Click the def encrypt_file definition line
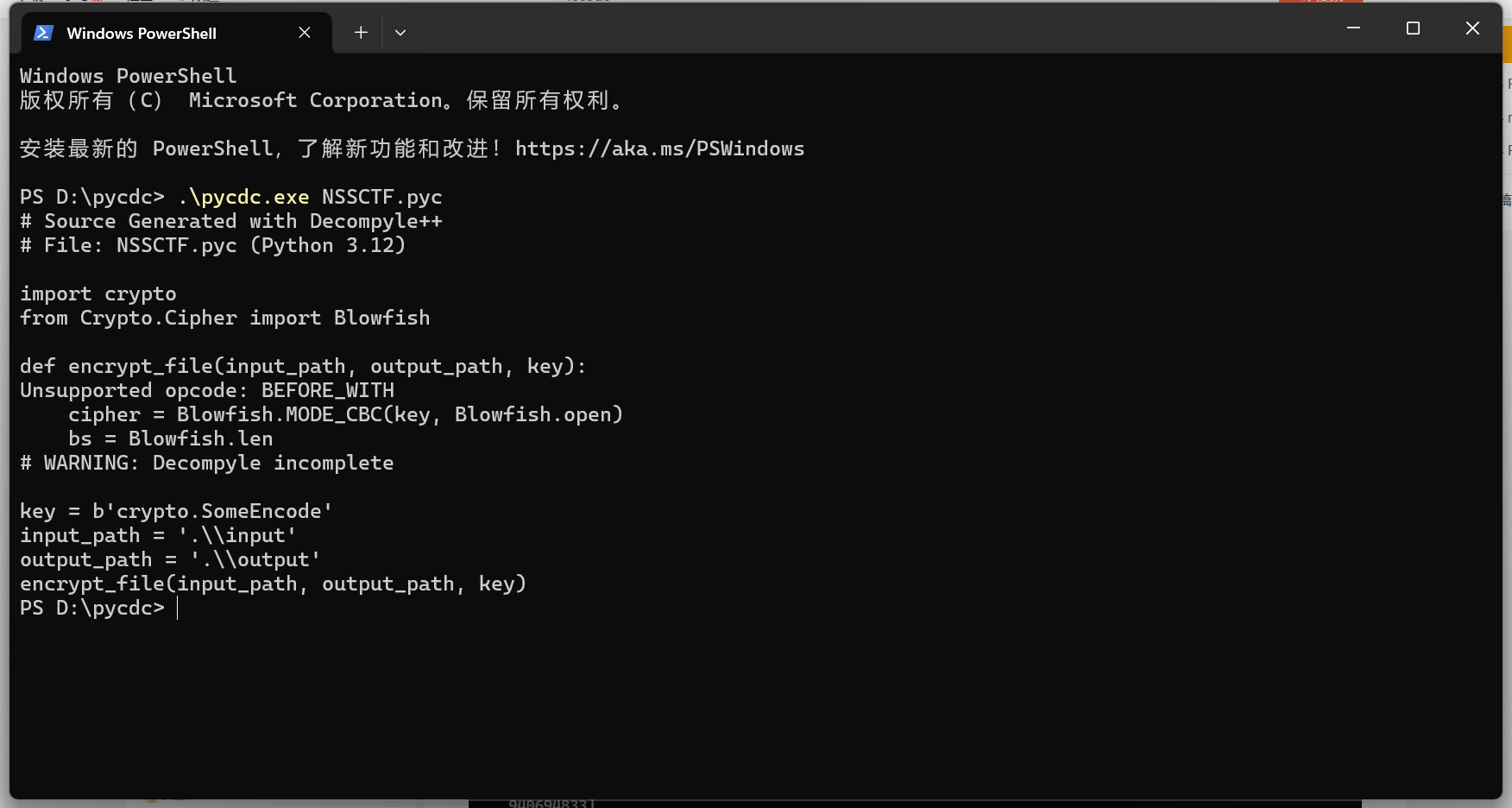 tap(302, 366)
